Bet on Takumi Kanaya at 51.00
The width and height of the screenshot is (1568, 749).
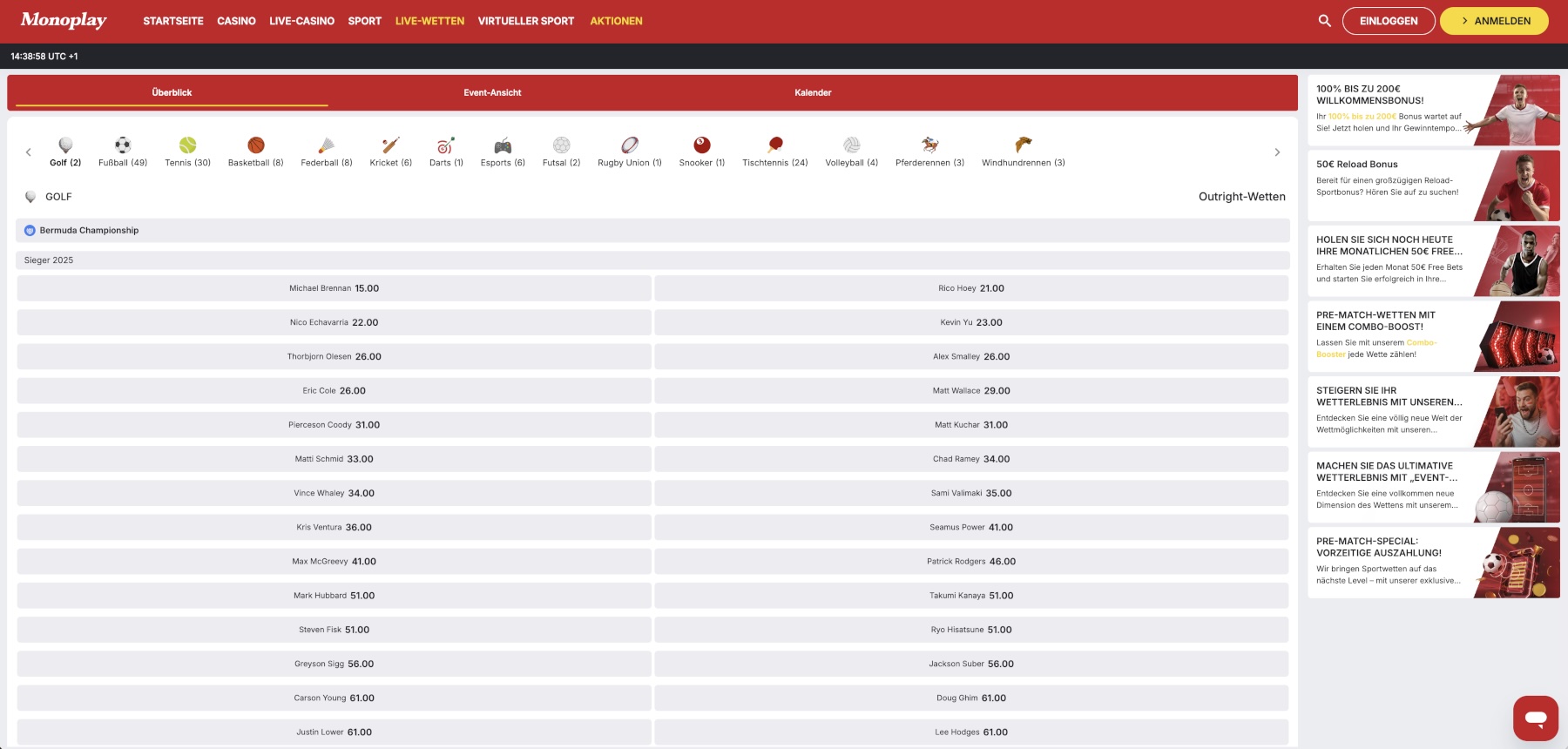click(x=971, y=596)
